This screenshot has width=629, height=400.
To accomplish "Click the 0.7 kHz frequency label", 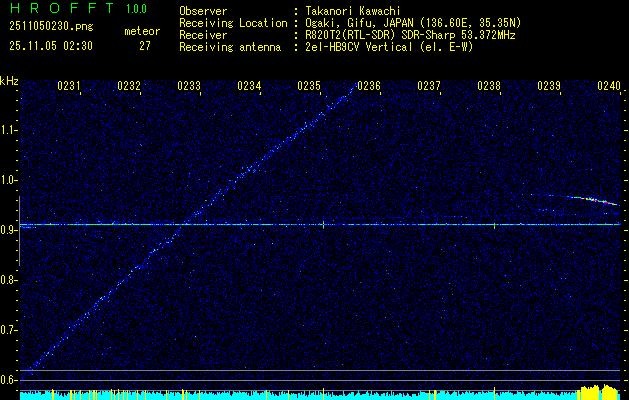I will click(x=9, y=330).
